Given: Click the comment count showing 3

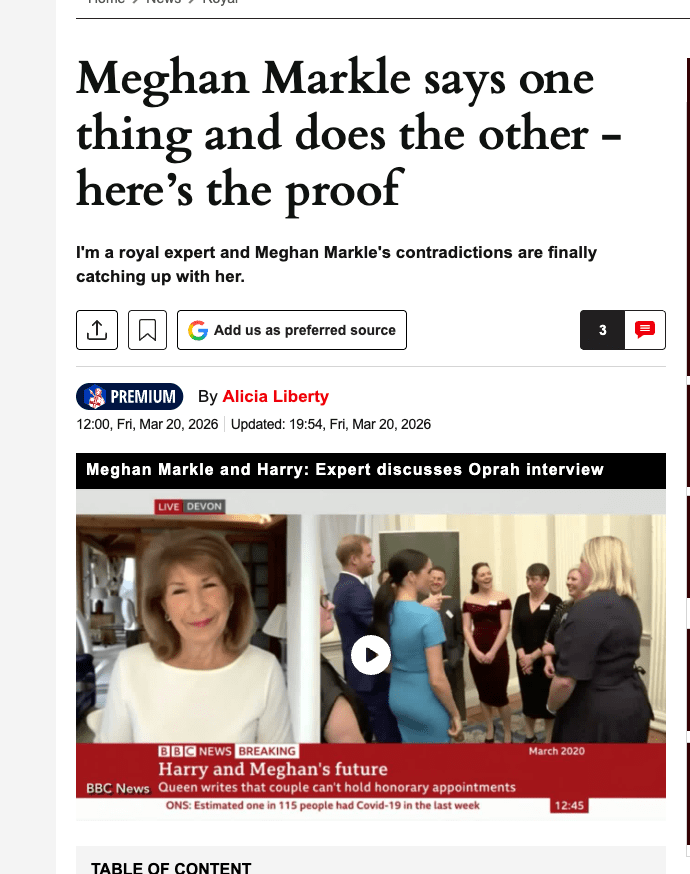Looking at the screenshot, I should pyautogui.click(x=602, y=330).
